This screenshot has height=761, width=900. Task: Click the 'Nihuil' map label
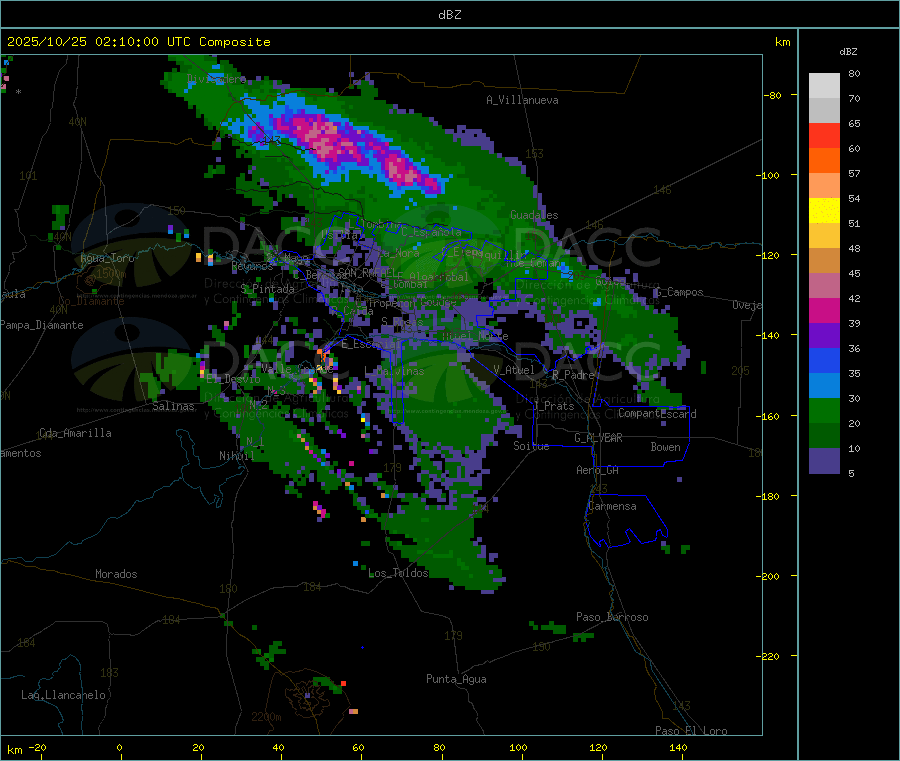pos(236,456)
